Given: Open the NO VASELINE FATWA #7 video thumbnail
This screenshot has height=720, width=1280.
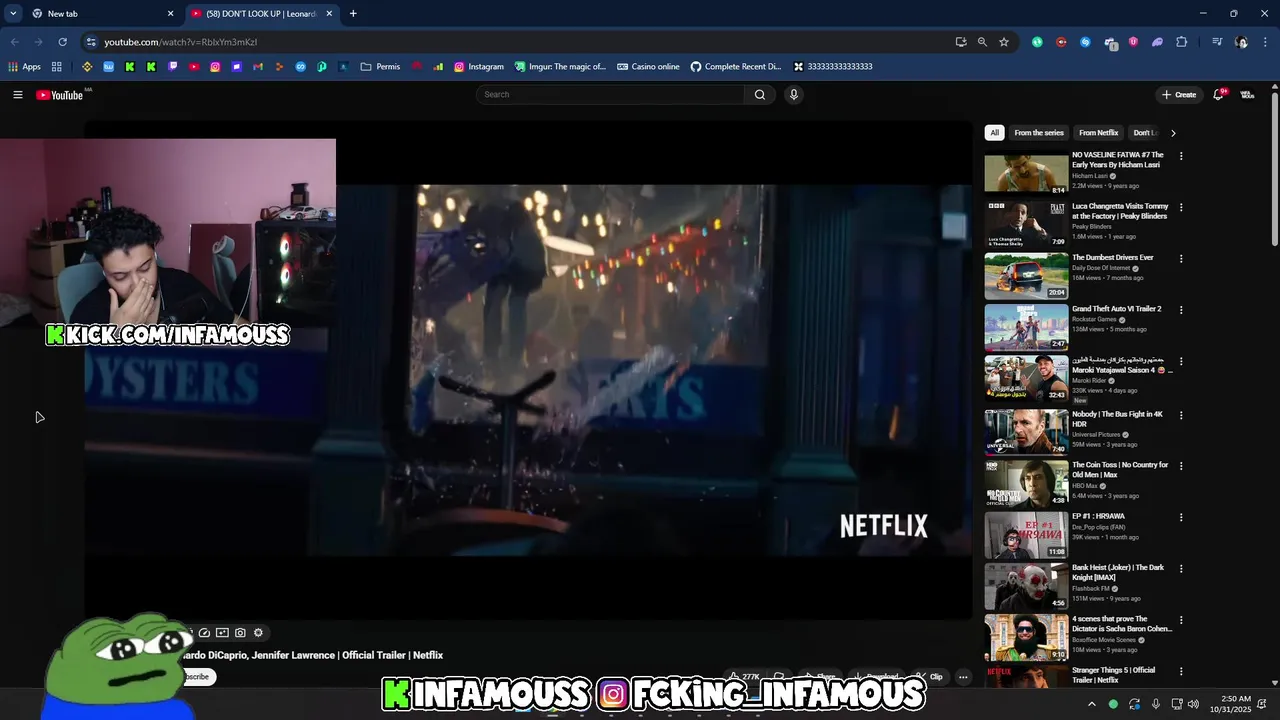Looking at the screenshot, I should 1026,172.
